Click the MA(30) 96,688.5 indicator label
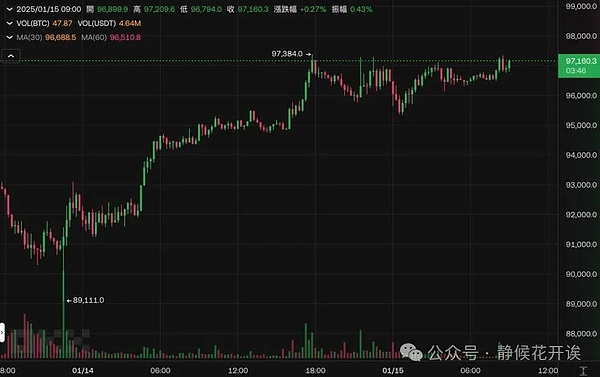The image size is (600, 377). coord(46,38)
